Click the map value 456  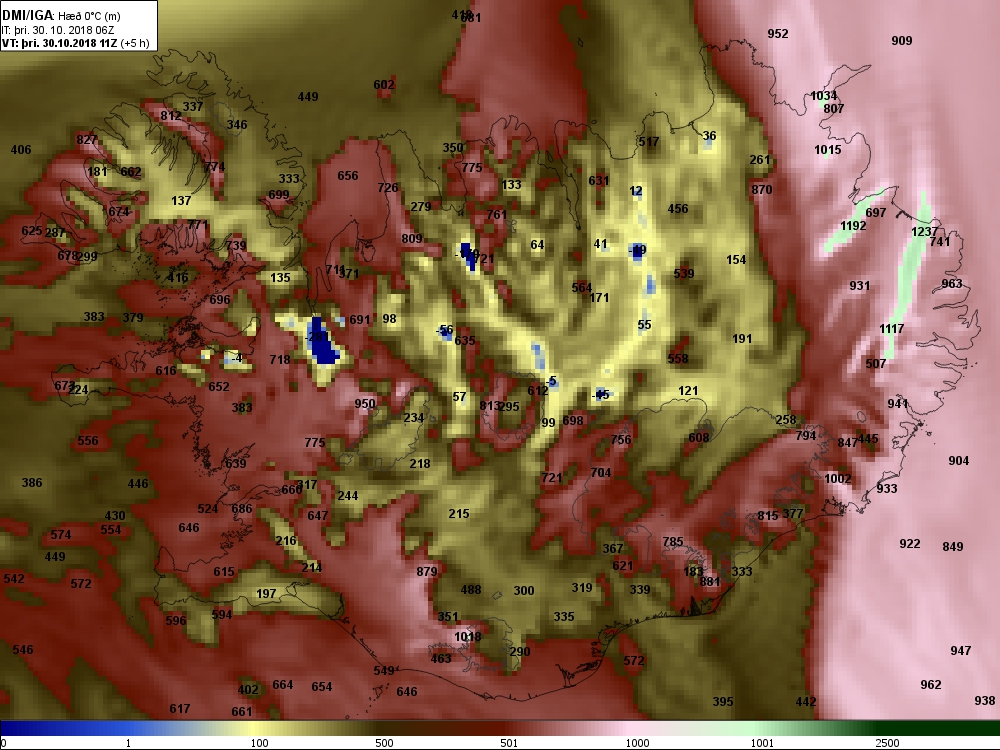pos(677,209)
